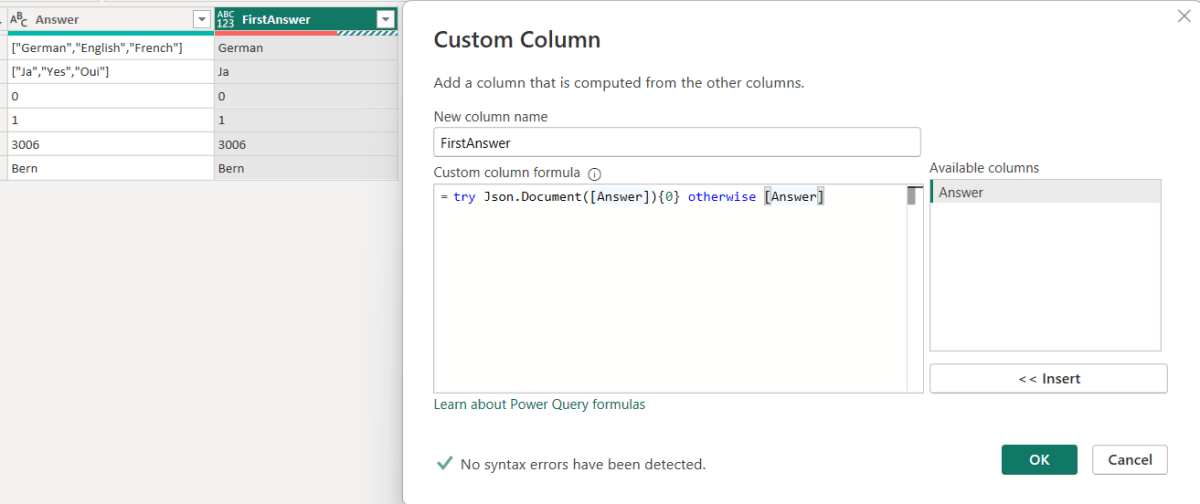The width and height of the screenshot is (1200, 504).
Task: Select cell ["Ja","Yes","Oui"]
Action: pyautogui.click(x=110, y=72)
